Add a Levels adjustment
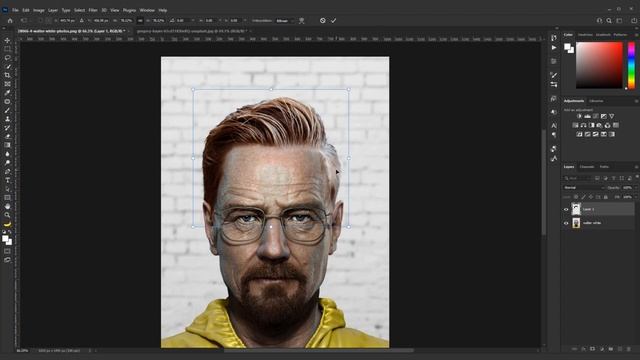This screenshot has height=360, width=640. pyautogui.click(x=587, y=116)
